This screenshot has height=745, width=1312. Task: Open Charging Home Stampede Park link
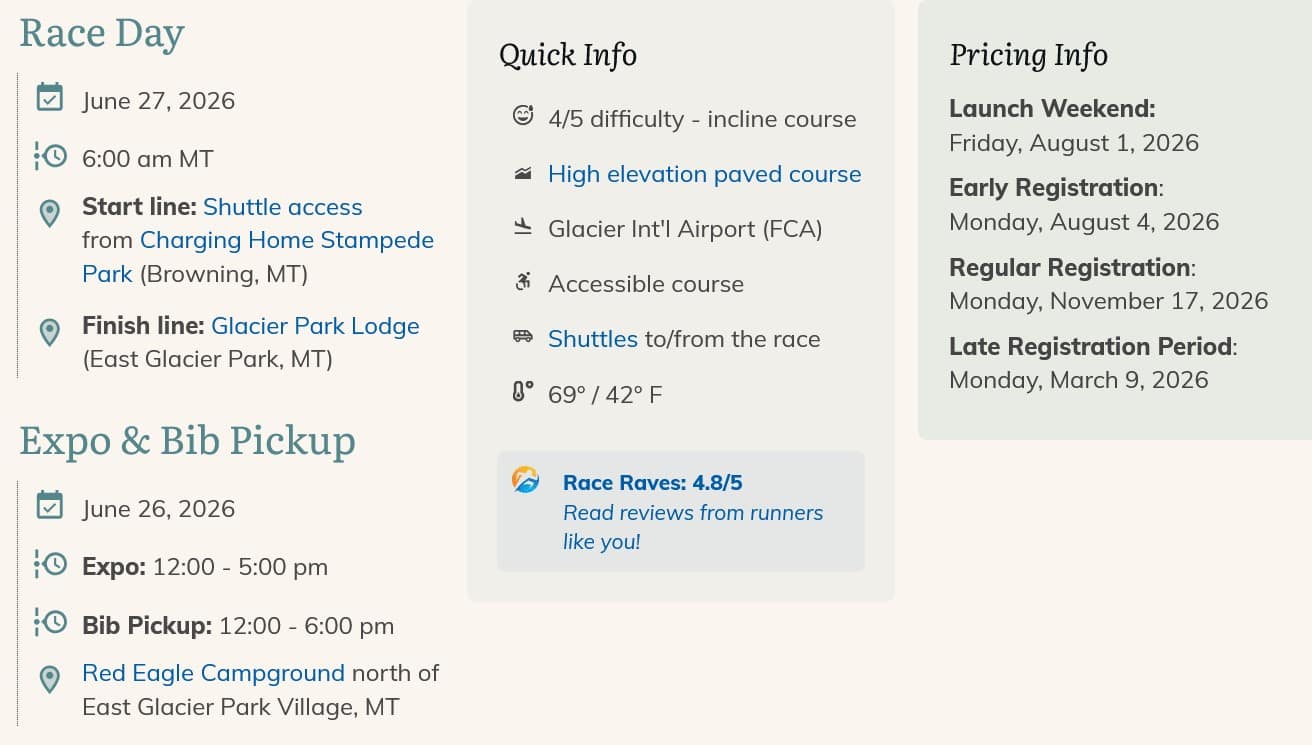pyautogui.click(x=286, y=240)
